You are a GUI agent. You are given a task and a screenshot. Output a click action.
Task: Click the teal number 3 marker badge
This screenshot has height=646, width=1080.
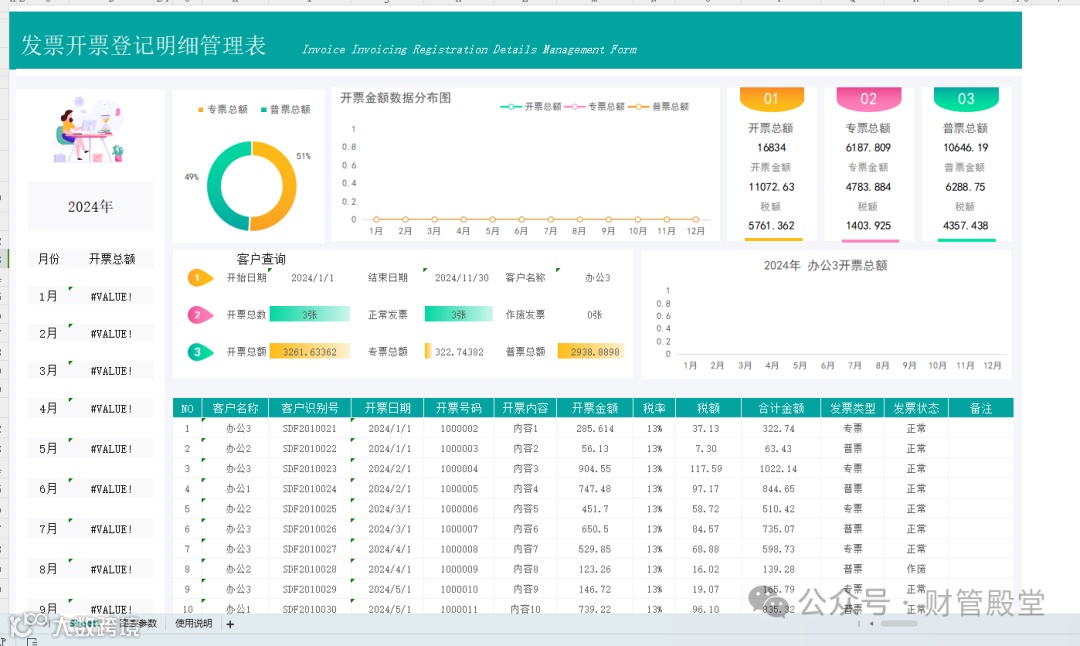[200, 352]
